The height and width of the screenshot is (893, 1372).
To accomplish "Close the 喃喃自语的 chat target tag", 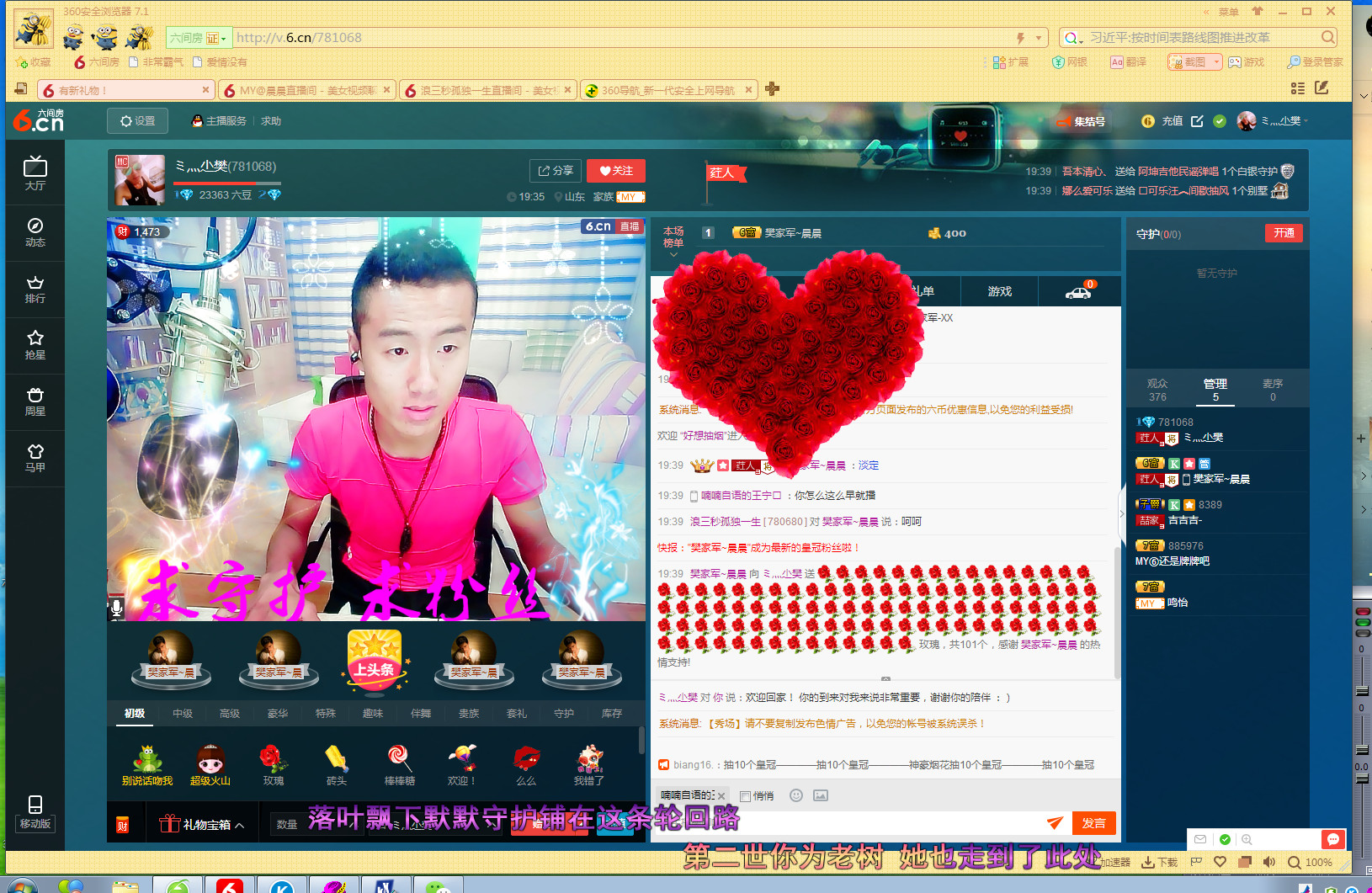I will pos(721,796).
